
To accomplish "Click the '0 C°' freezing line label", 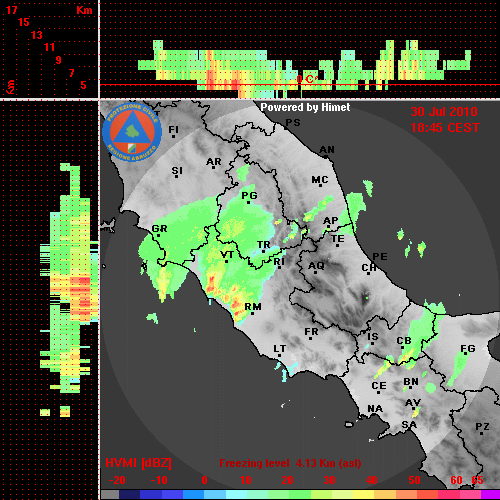I will pyautogui.click(x=307, y=79).
